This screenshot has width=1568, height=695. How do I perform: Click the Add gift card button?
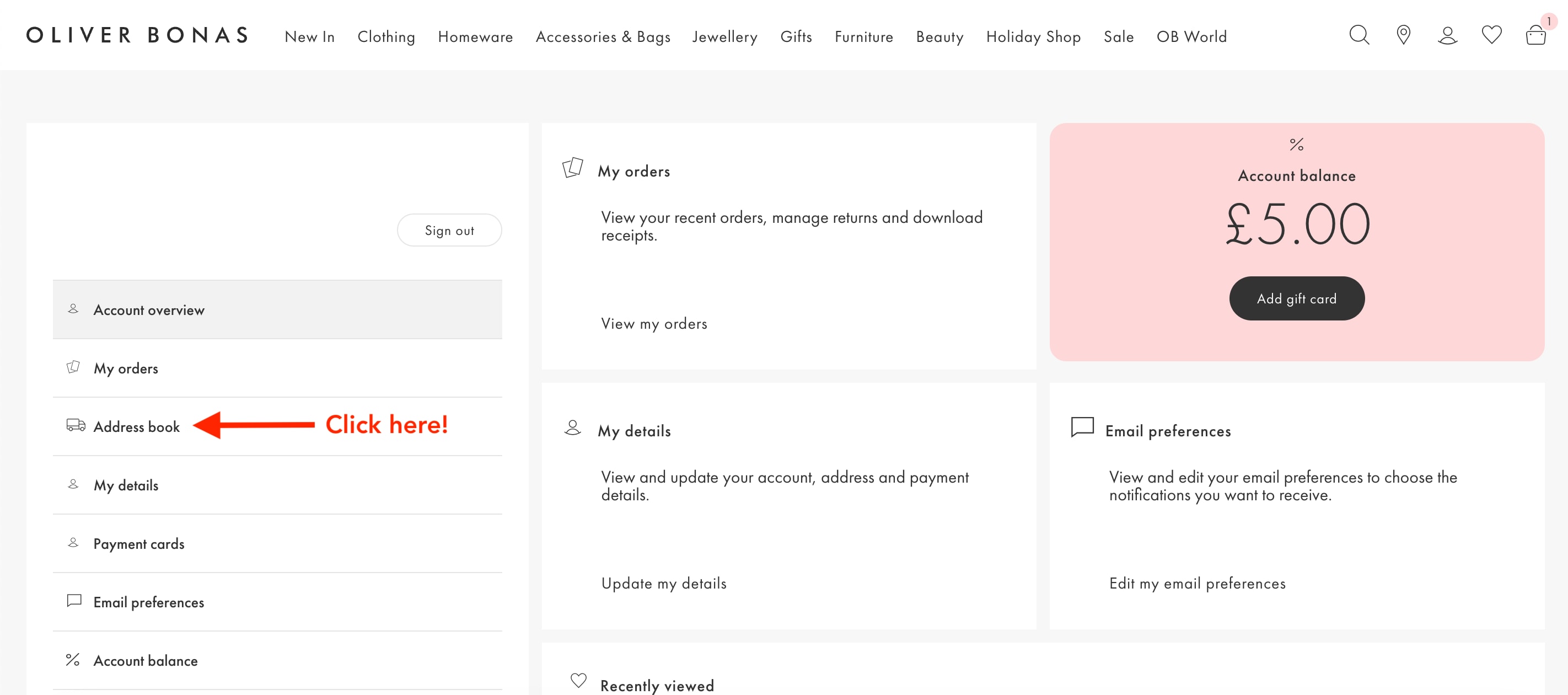point(1297,298)
